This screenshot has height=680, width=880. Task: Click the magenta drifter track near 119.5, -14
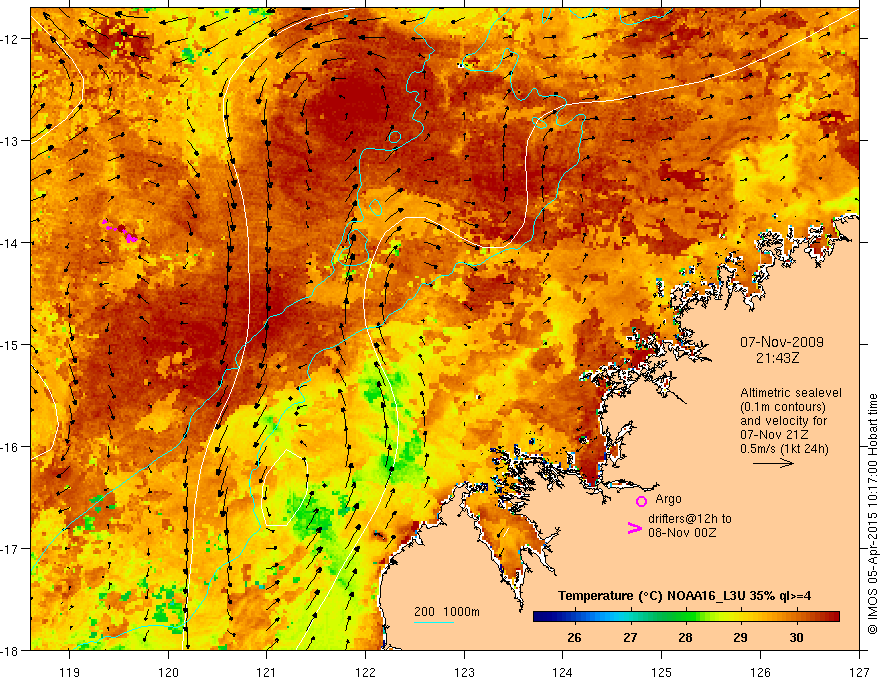tap(120, 231)
